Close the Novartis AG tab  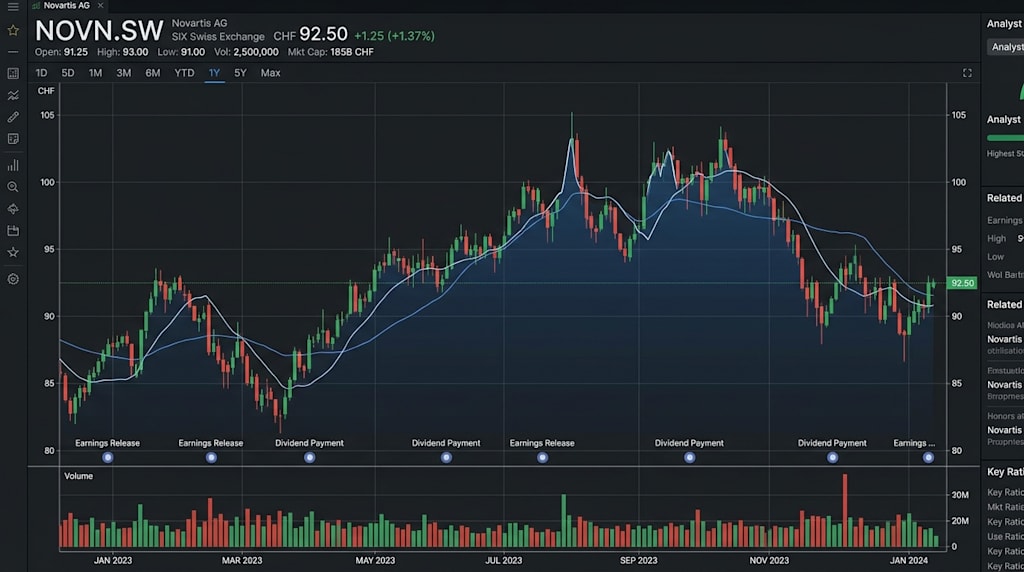[100, 5]
